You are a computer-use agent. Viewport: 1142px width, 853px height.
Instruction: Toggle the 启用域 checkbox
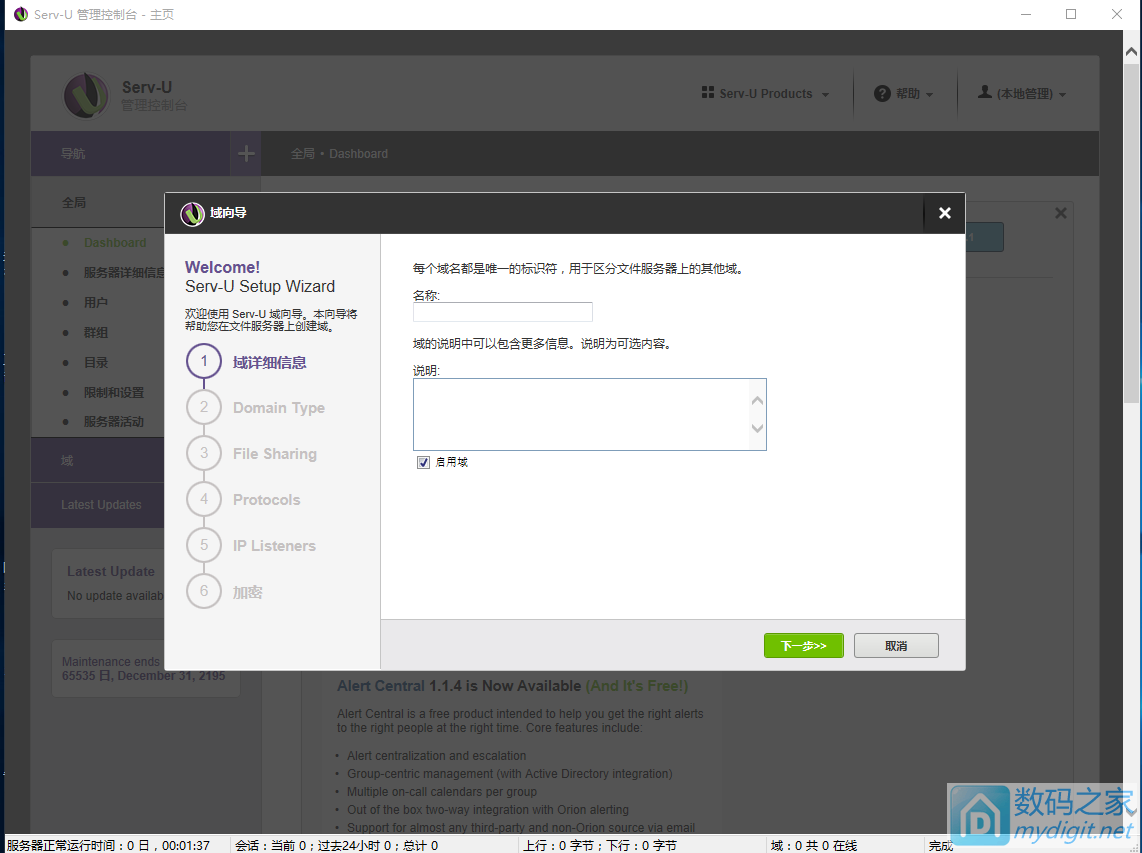coord(423,463)
